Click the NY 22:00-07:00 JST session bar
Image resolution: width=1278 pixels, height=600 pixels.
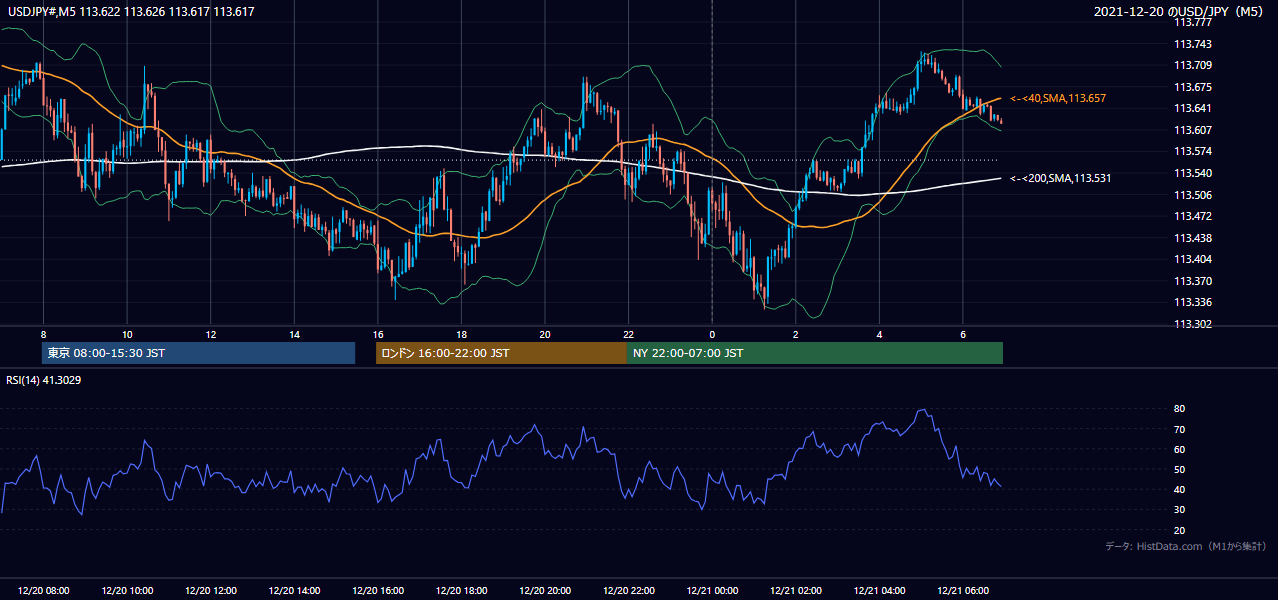pos(815,353)
